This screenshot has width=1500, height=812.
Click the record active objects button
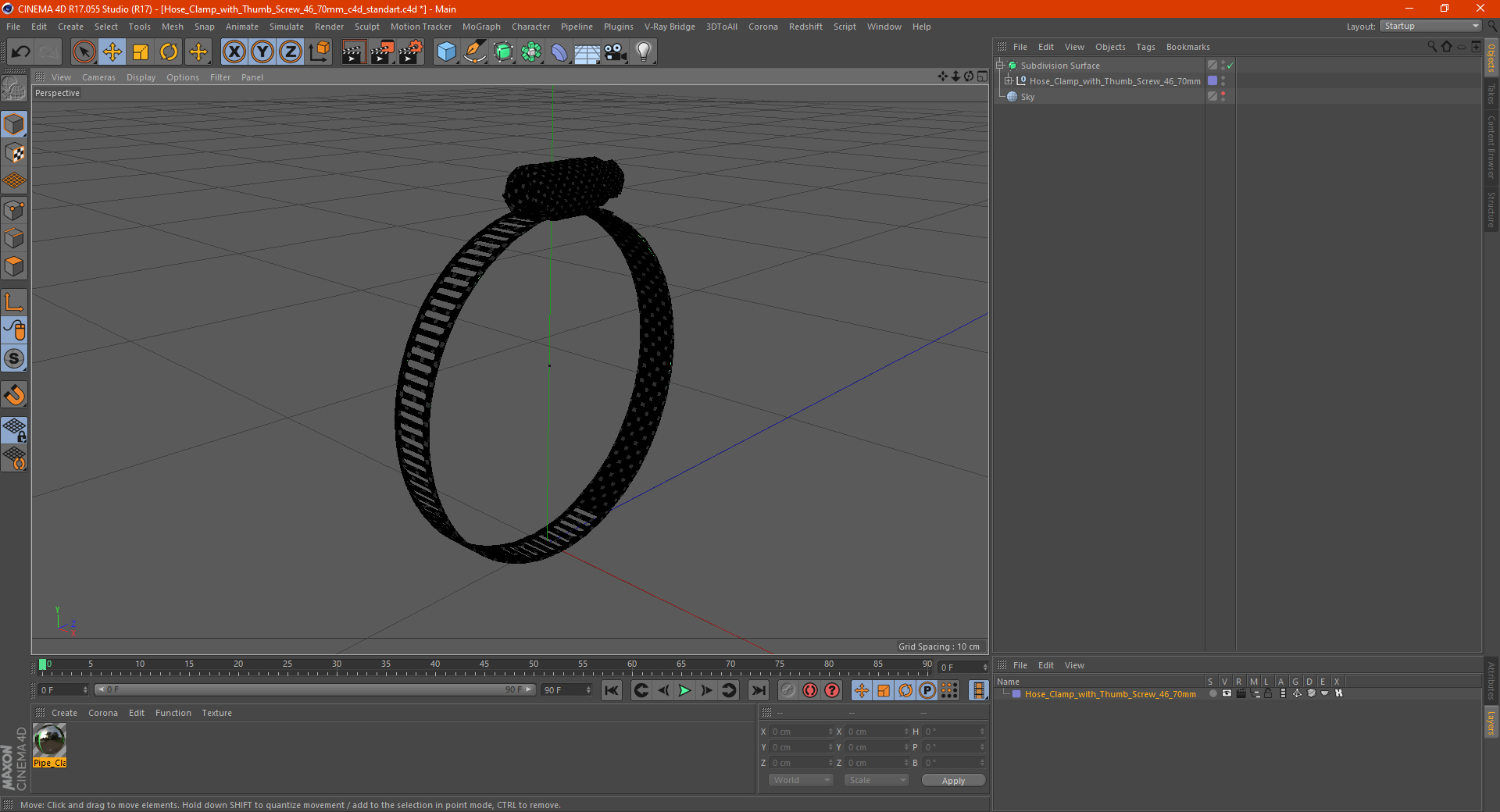click(787, 690)
